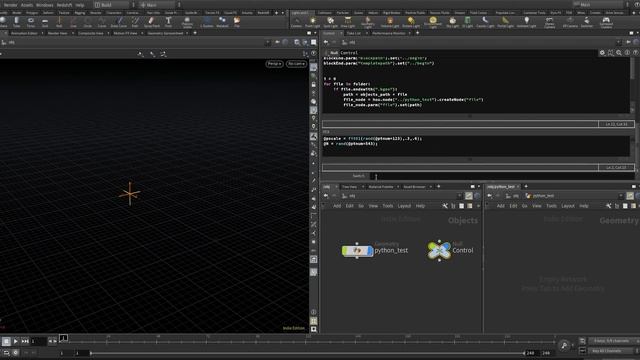This screenshot has height=360, width=640.
Task: Click parameter pane info icon
Action: 627,53
